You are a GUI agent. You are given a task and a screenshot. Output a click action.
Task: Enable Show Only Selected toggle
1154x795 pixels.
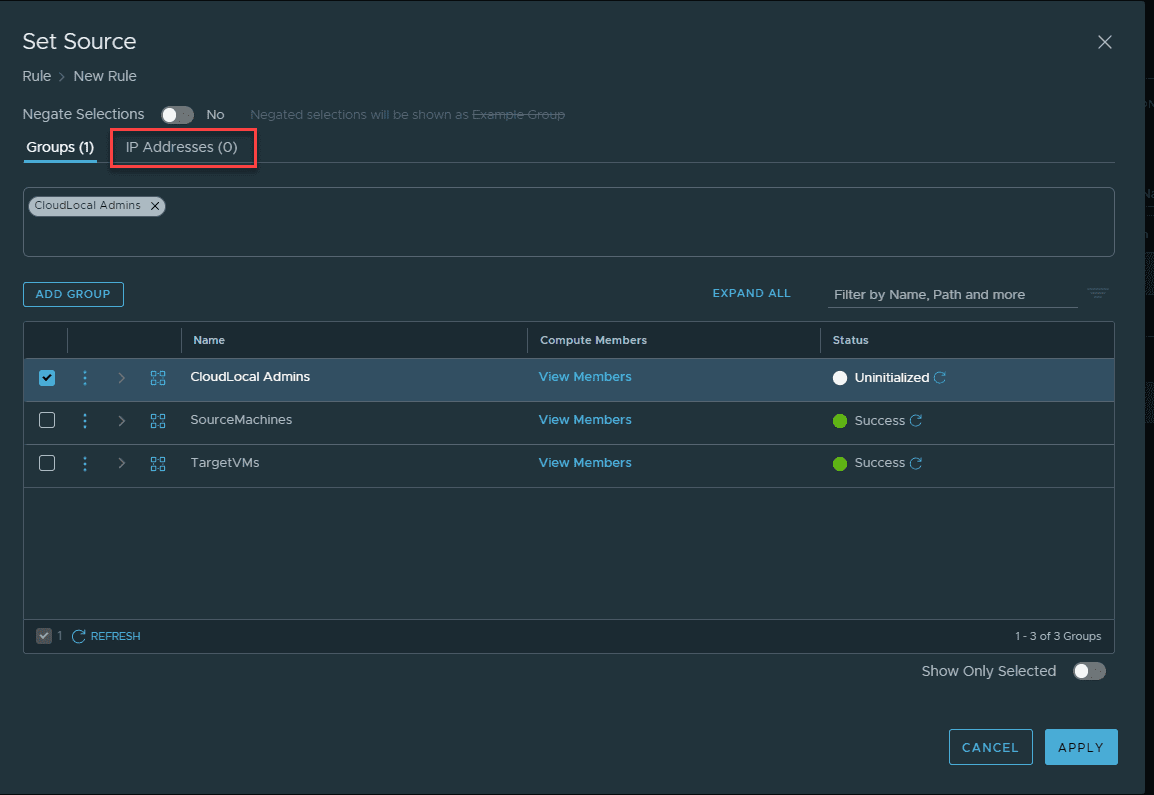(x=1089, y=671)
